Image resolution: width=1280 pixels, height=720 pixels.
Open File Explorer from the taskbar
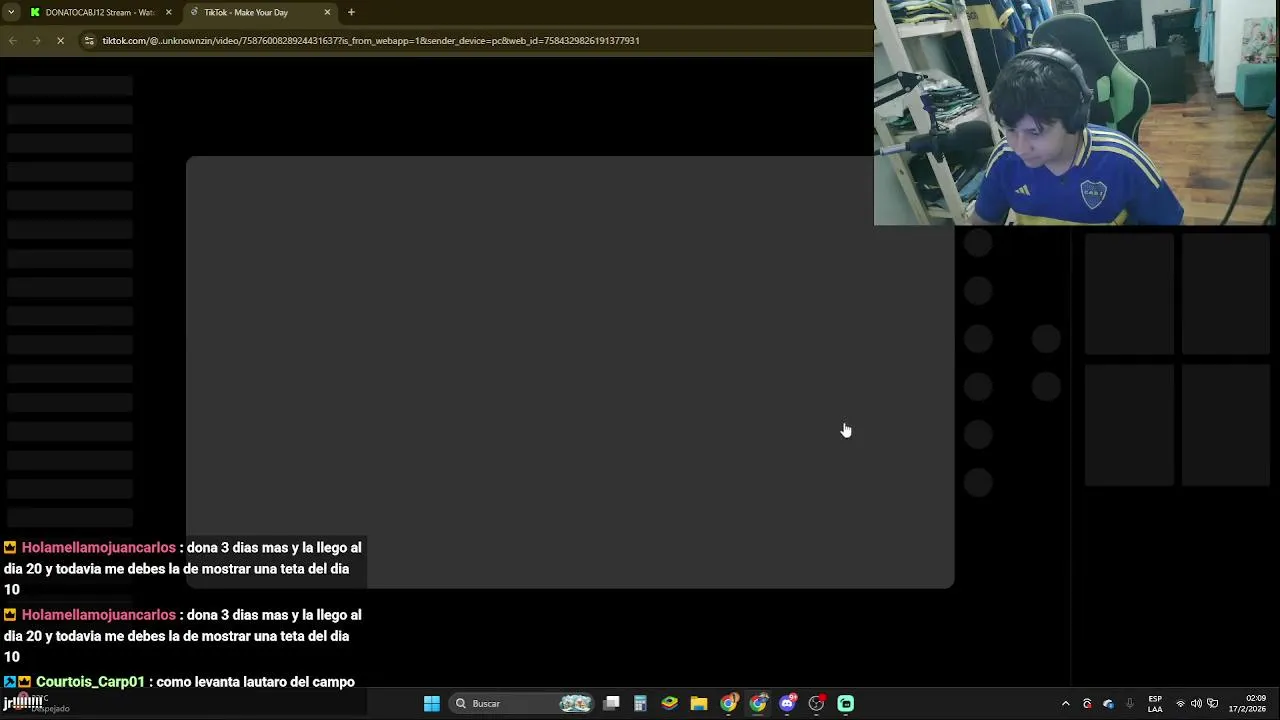click(x=699, y=703)
